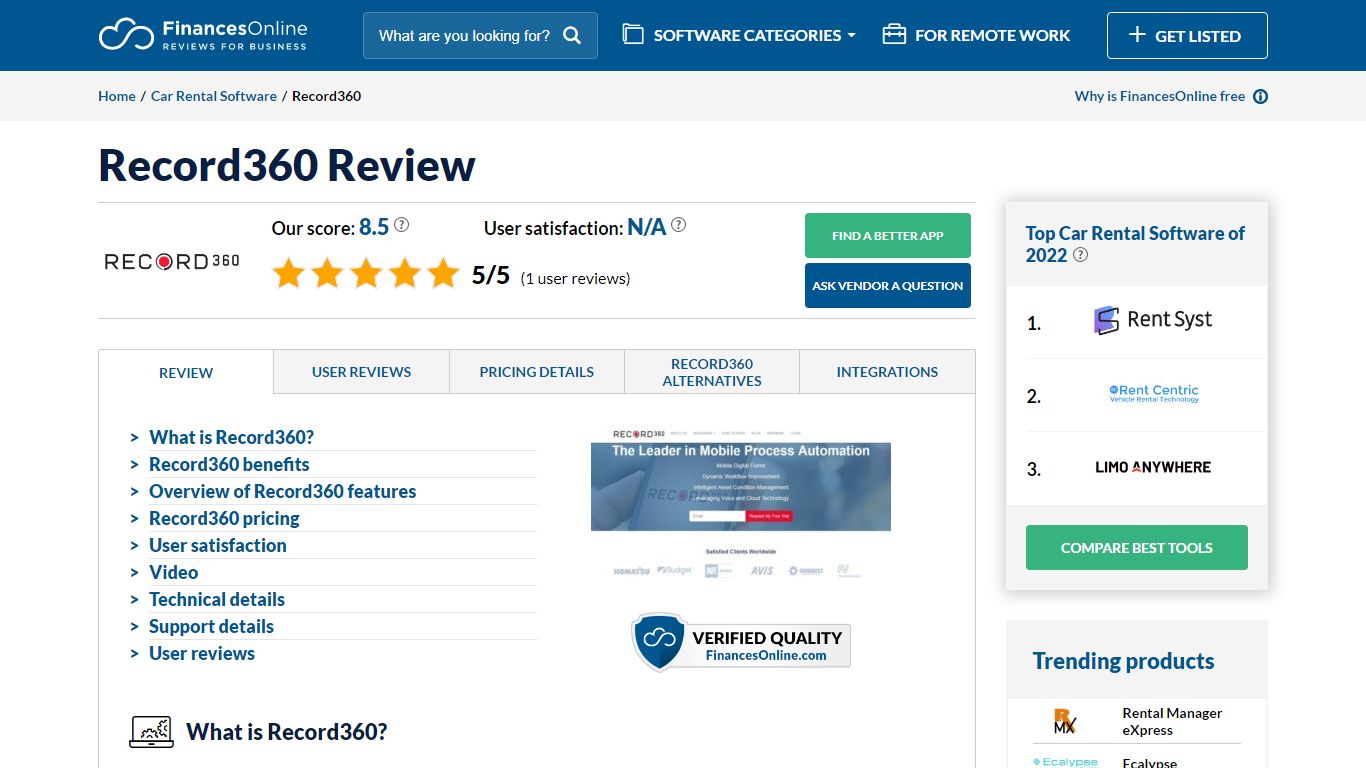Click the five-star rating graphic

365,273
